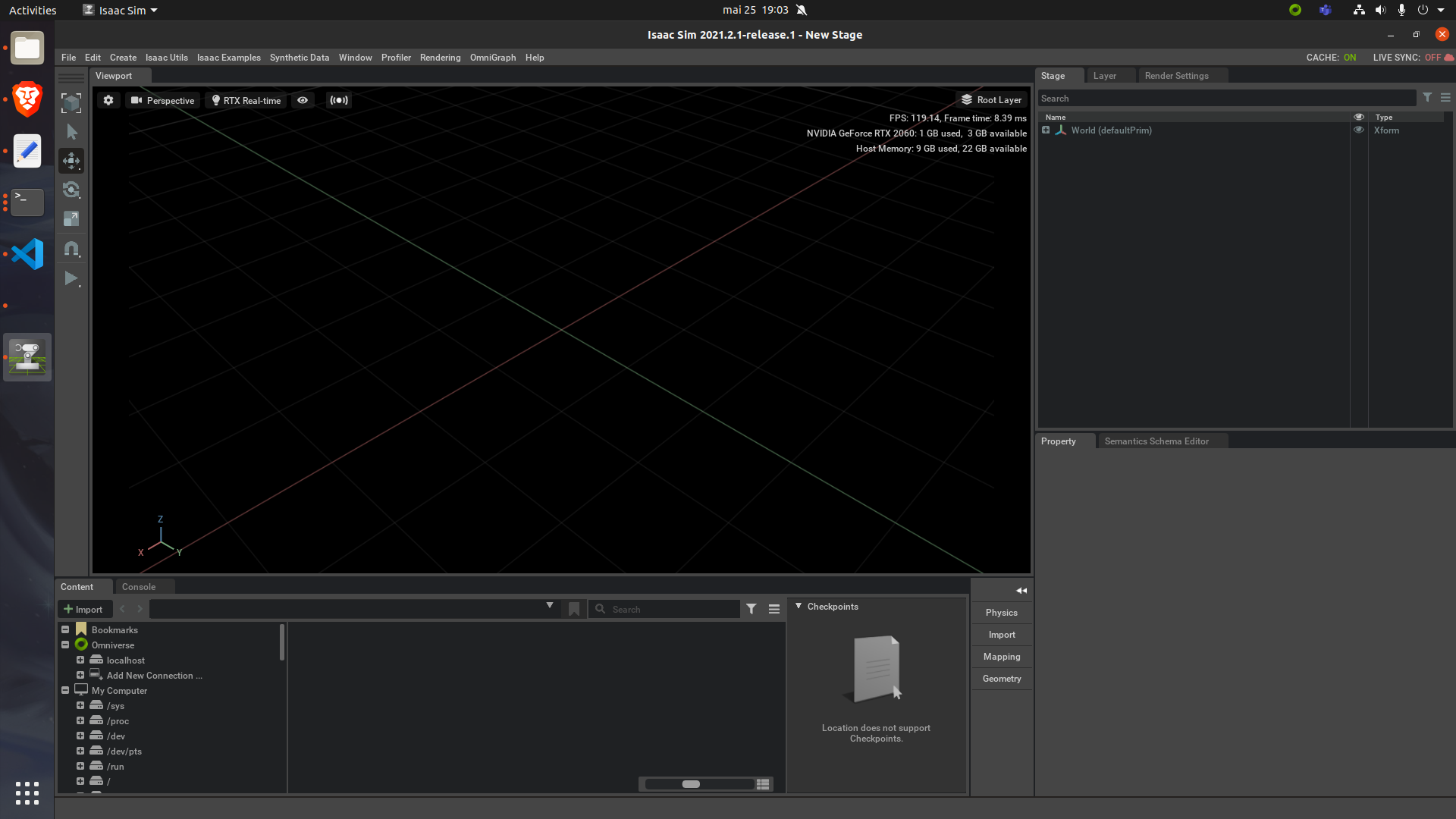Screen dimensions: 1456x819
Task: Open RTX Real-time renderer dropdown
Action: [x=246, y=100]
